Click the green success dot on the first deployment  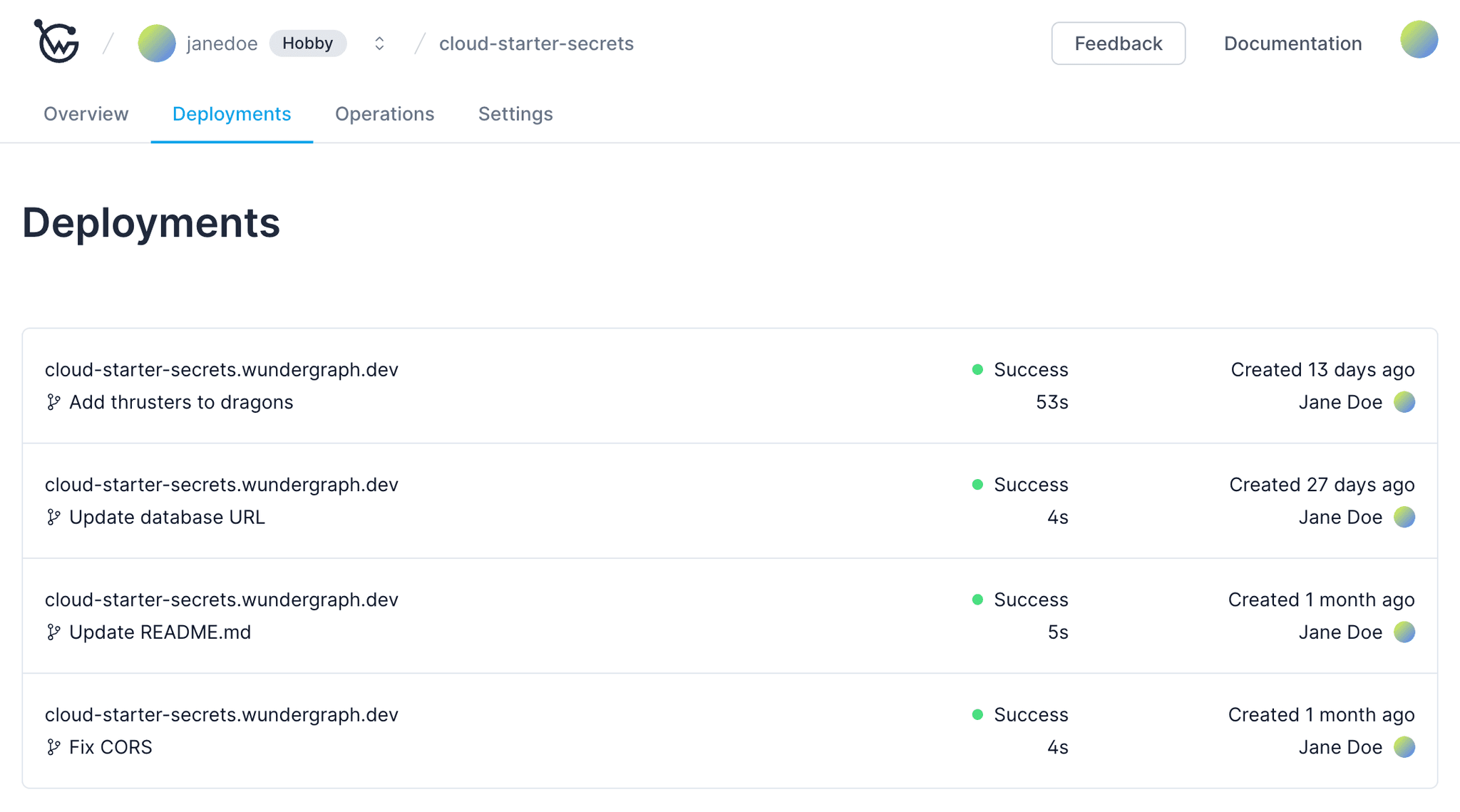click(x=977, y=370)
